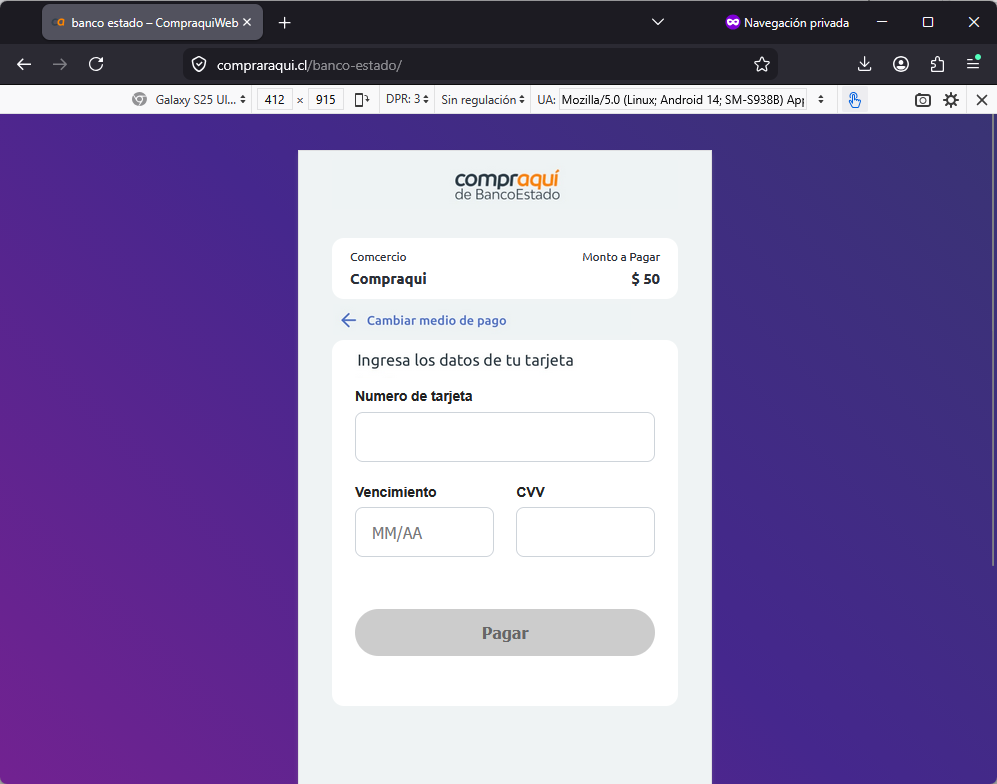Click the Navegación privada mask icon
The height and width of the screenshot is (784, 997).
732,22
